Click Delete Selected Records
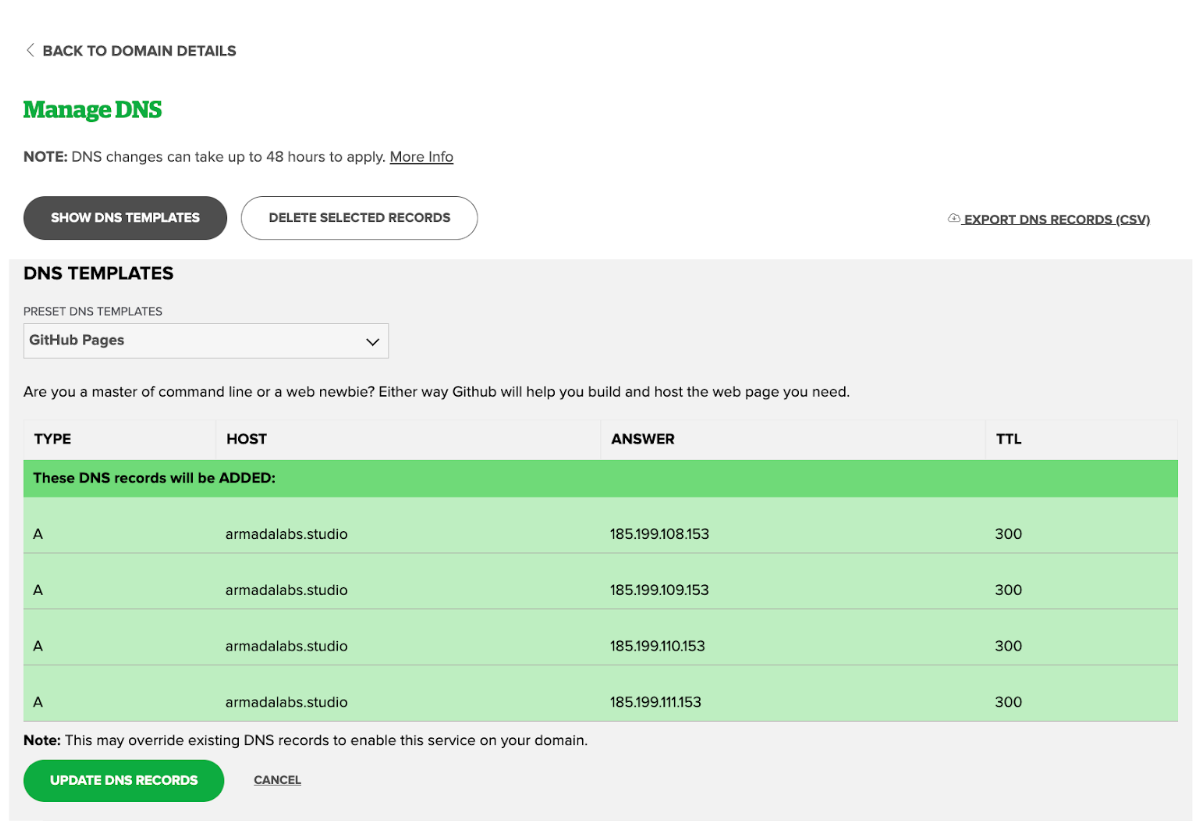 (359, 218)
